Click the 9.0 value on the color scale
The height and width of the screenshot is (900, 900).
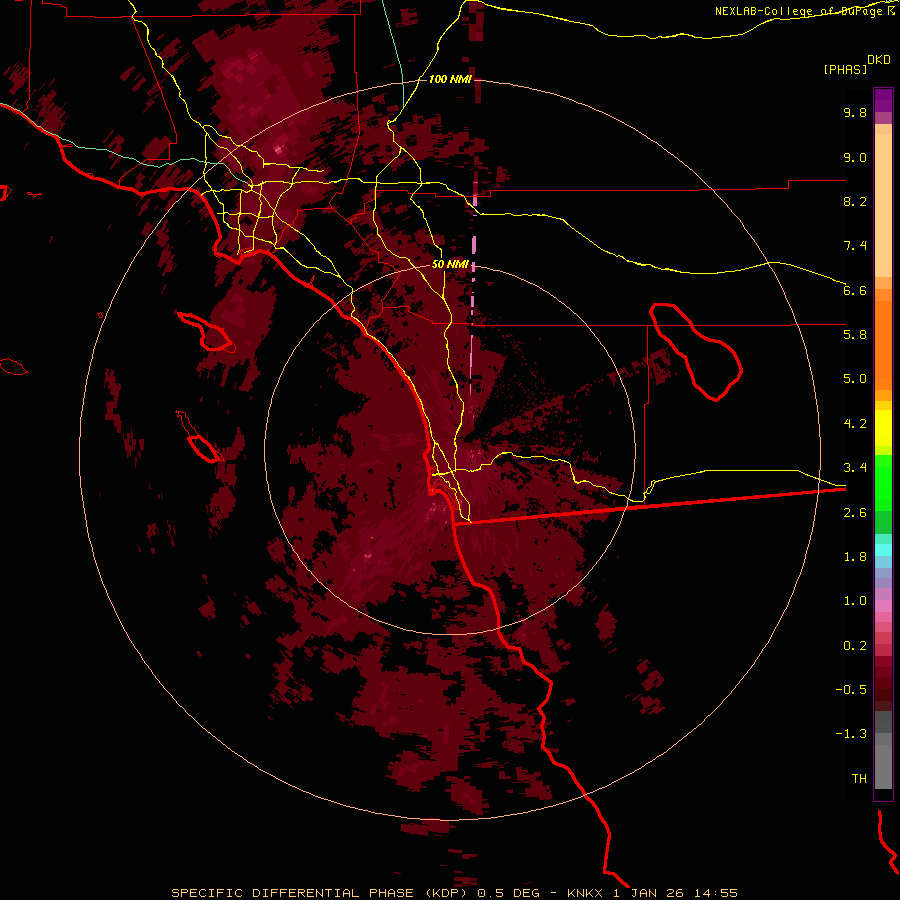click(855, 157)
